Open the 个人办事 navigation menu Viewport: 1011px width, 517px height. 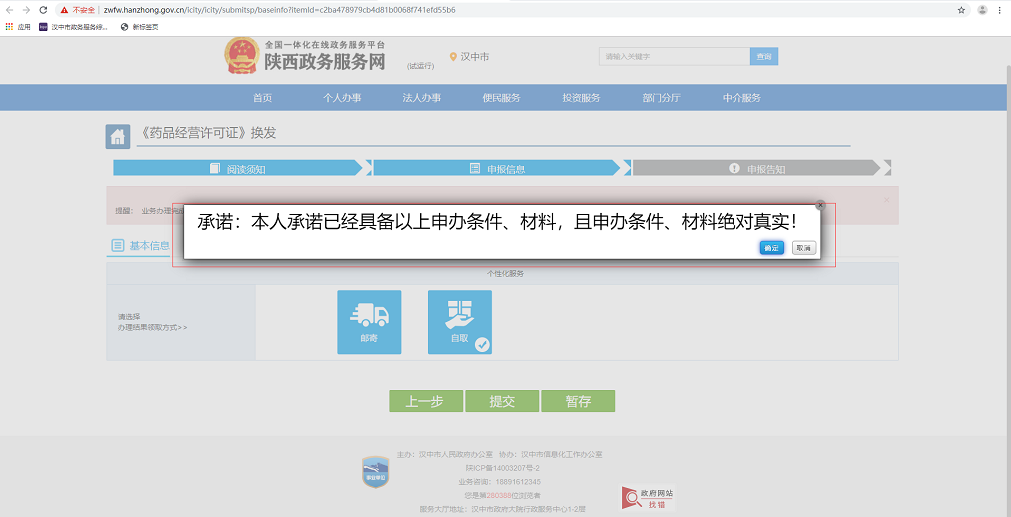pos(342,98)
